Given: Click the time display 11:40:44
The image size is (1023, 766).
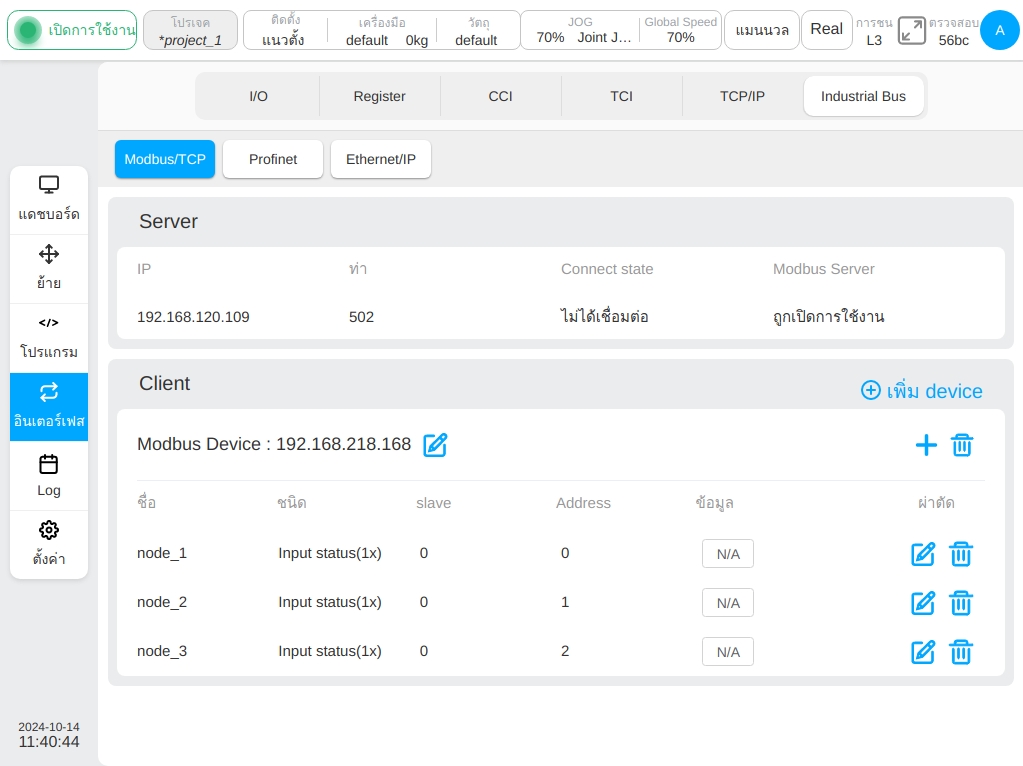Looking at the screenshot, I should [49, 742].
